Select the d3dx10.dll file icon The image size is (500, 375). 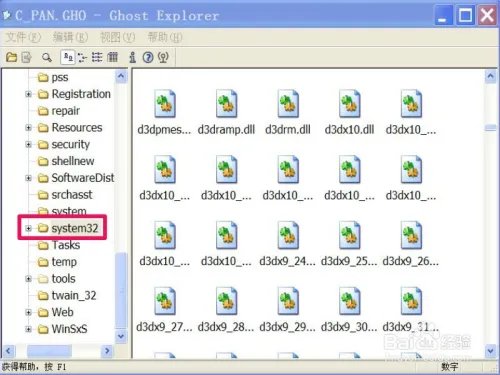coord(349,103)
